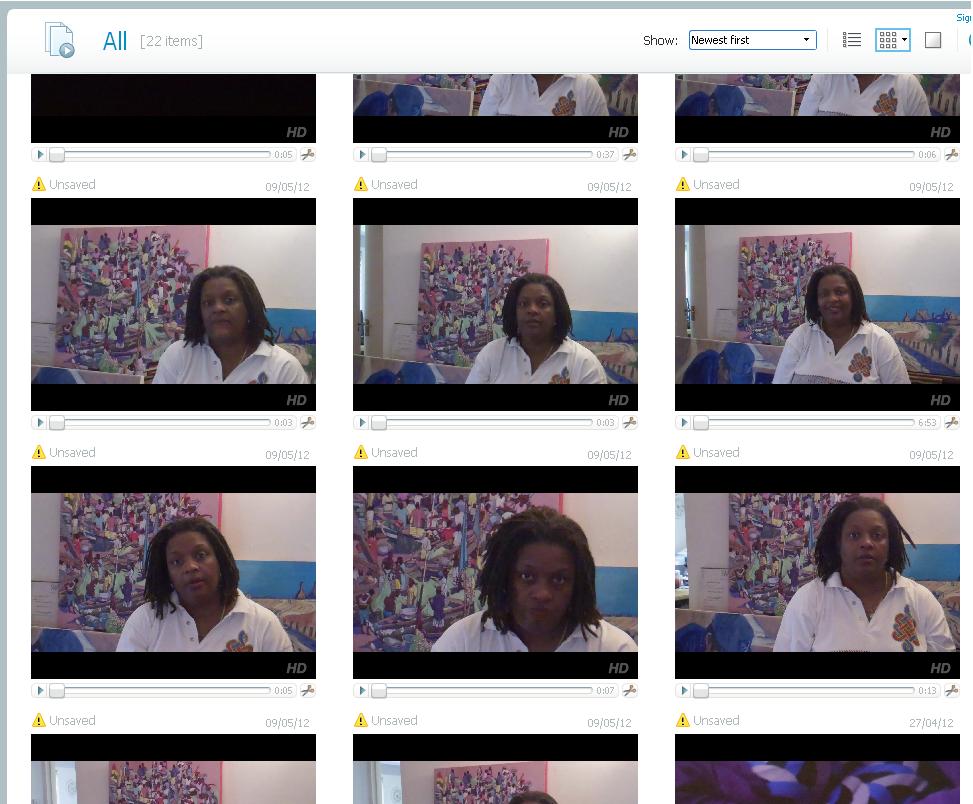This screenshot has width=973, height=804.
Task: Open trim tool for the 0:37 clip
Action: [629, 154]
